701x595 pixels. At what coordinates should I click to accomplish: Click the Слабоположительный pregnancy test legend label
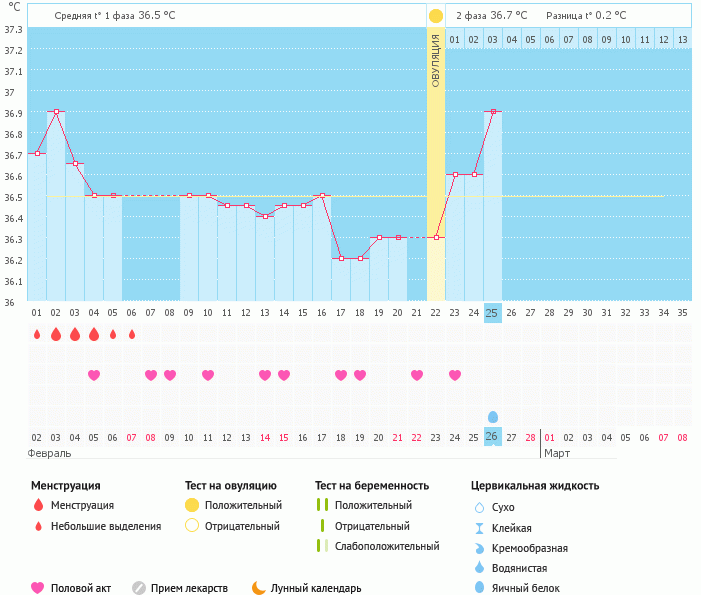(x=387, y=546)
